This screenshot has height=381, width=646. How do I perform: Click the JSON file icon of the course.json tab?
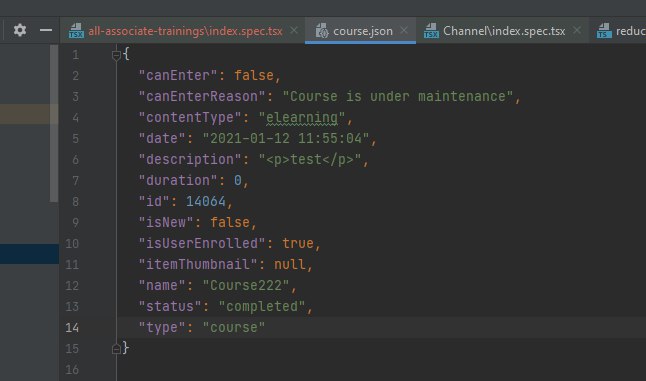(322, 31)
